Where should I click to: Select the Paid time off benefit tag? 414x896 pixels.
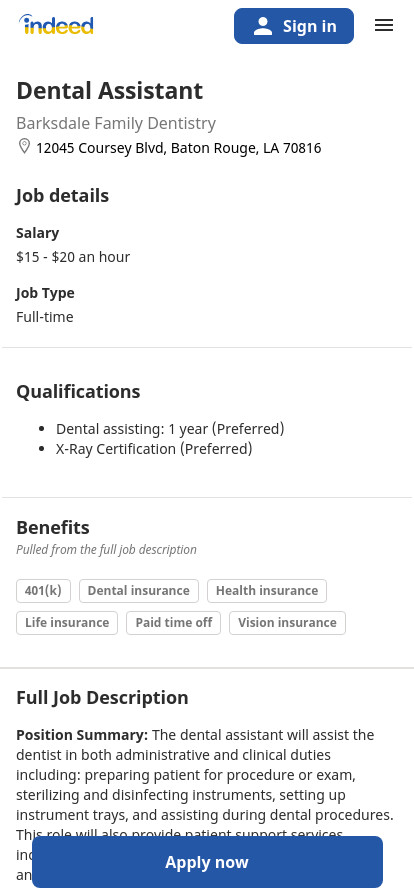pos(174,623)
